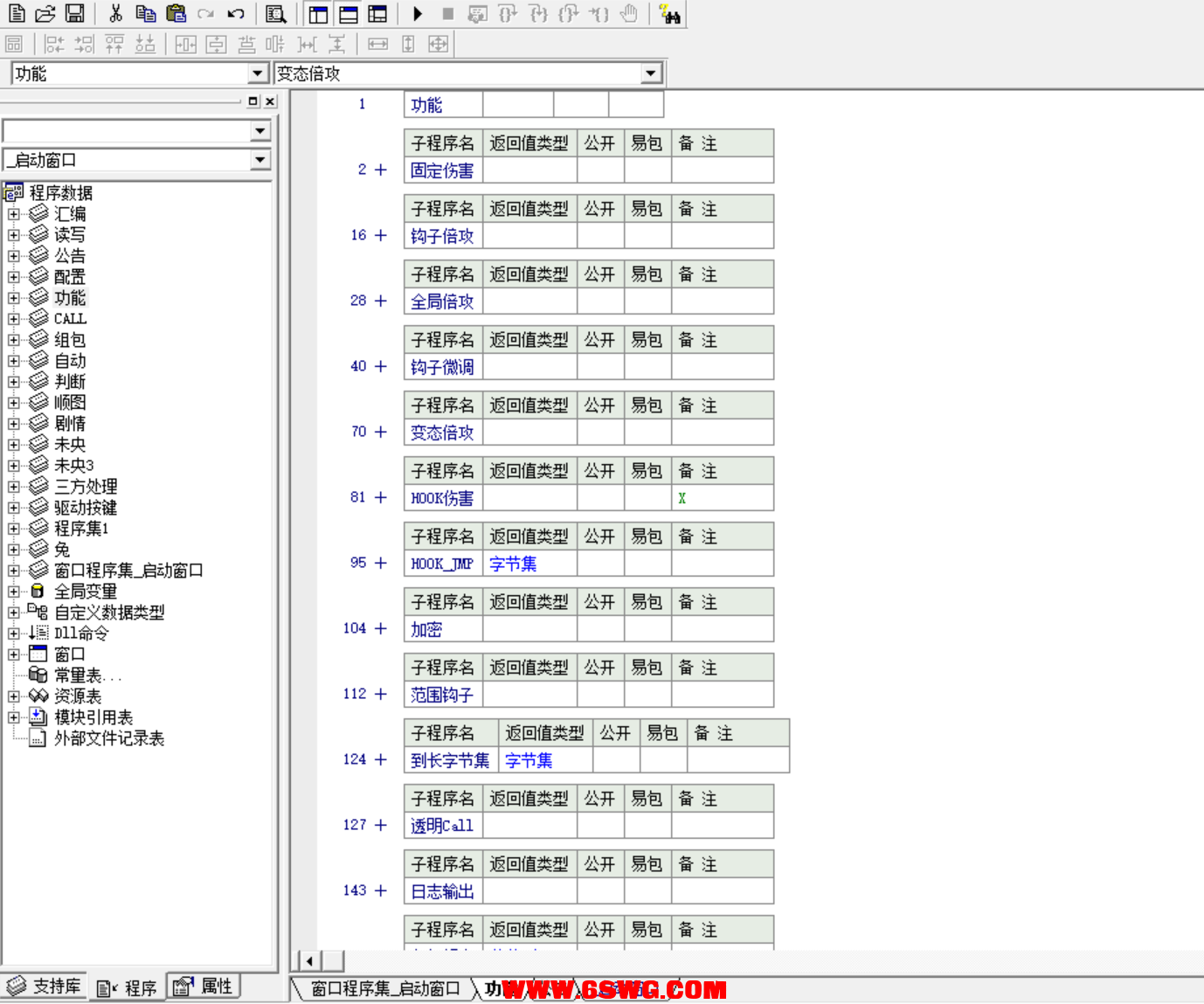Image resolution: width=1204 pixels, height=1004 pixels.
Task: Switch to the 支持库 tab
Action: [45, 987]
